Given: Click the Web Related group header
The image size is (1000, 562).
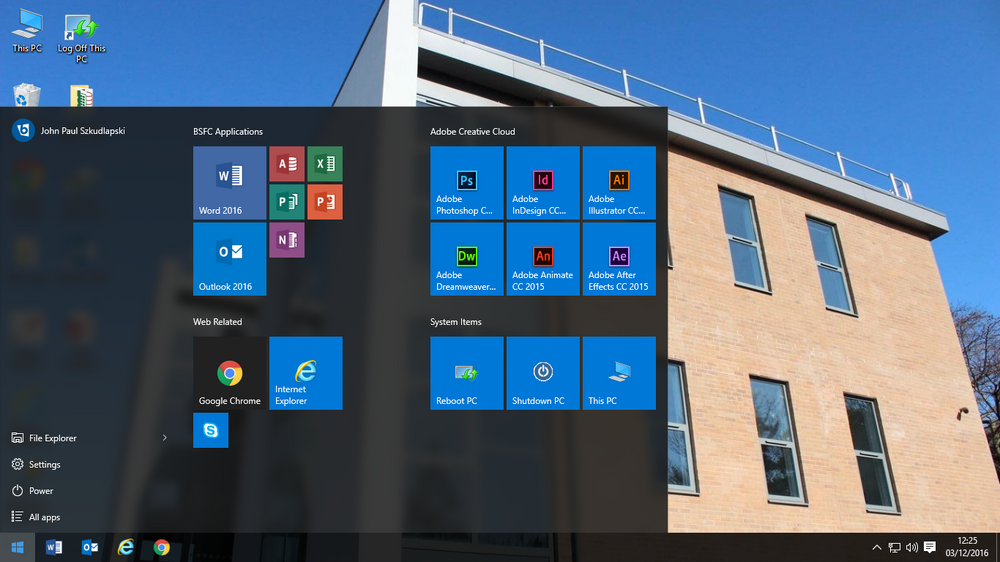Looking at the screenshot, I should pos(217,322).
